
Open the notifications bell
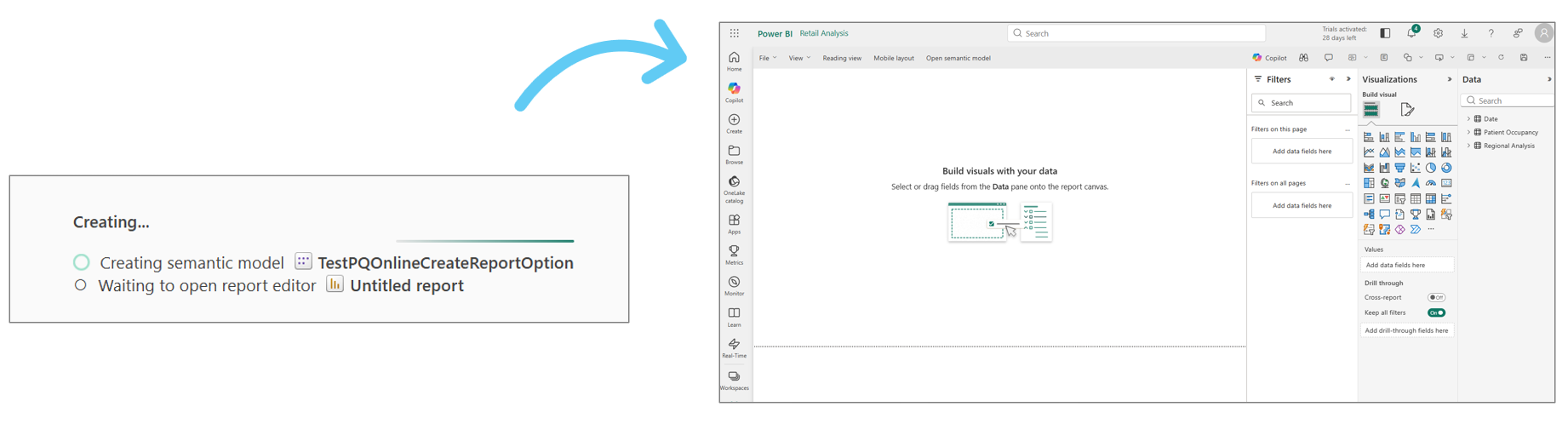tap(1411, 33)
